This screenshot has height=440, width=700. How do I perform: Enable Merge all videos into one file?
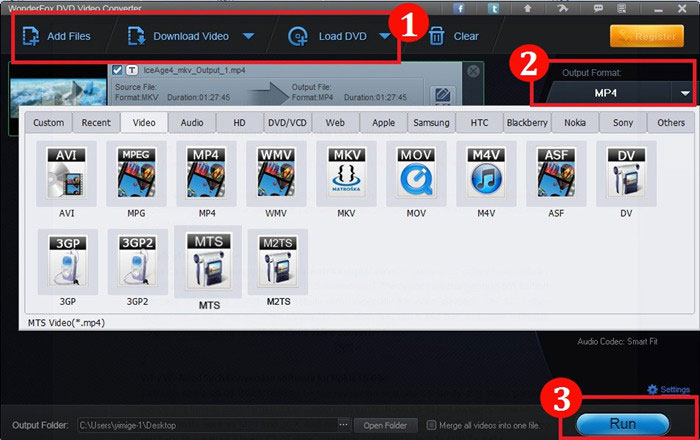[431, 425]
